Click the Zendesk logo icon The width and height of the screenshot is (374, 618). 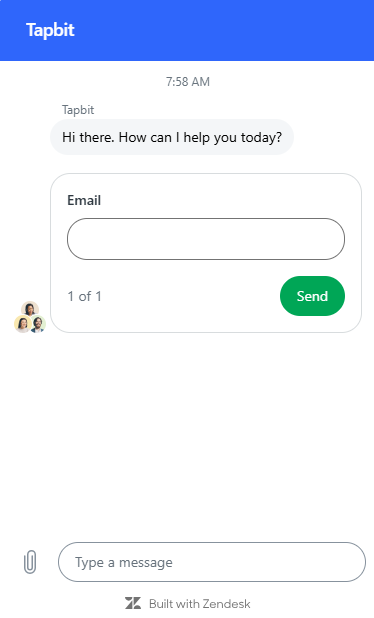pos(133,603)
